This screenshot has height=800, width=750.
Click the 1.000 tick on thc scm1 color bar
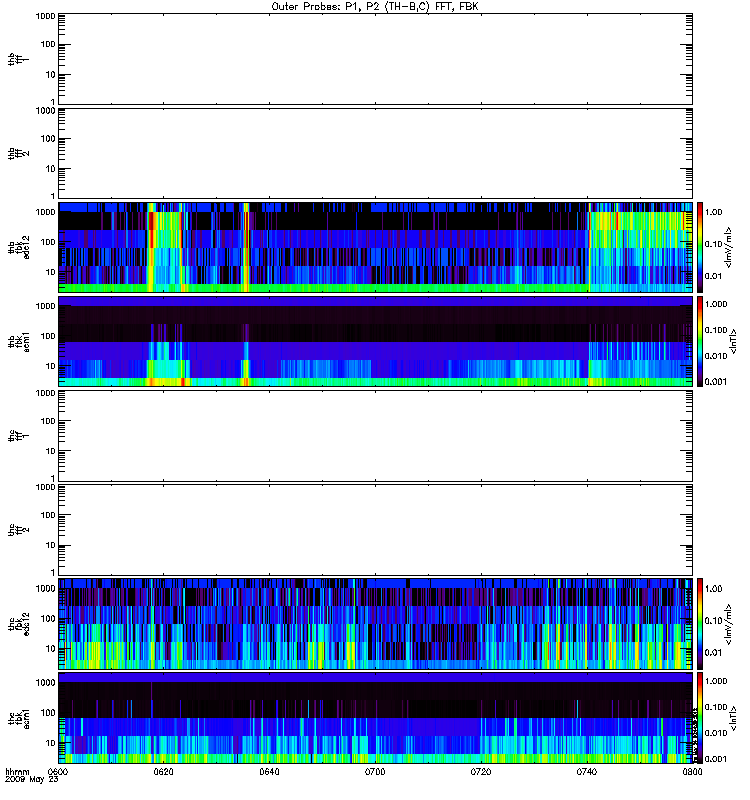pos(716,681)
